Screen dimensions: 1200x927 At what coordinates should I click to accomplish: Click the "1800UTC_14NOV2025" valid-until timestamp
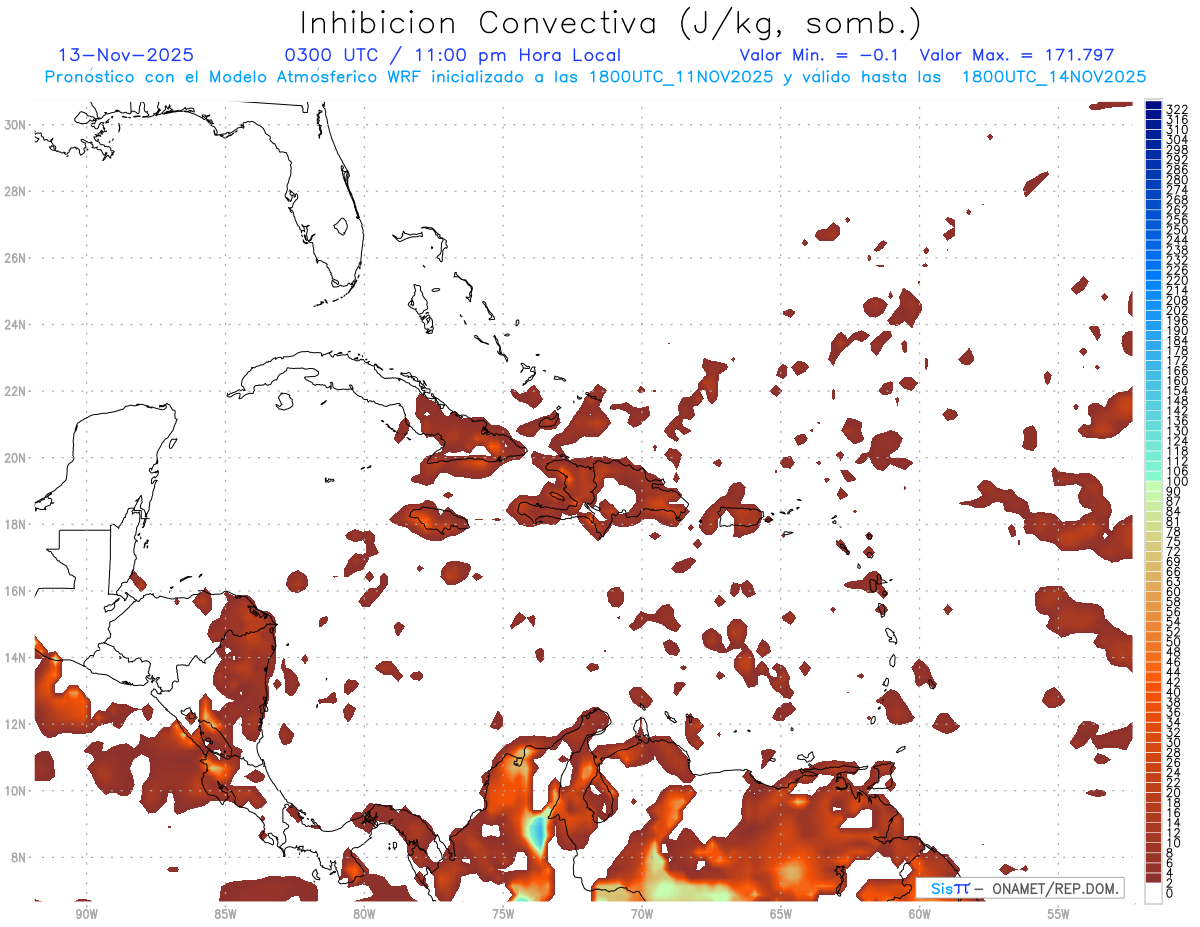[1053, 77]
